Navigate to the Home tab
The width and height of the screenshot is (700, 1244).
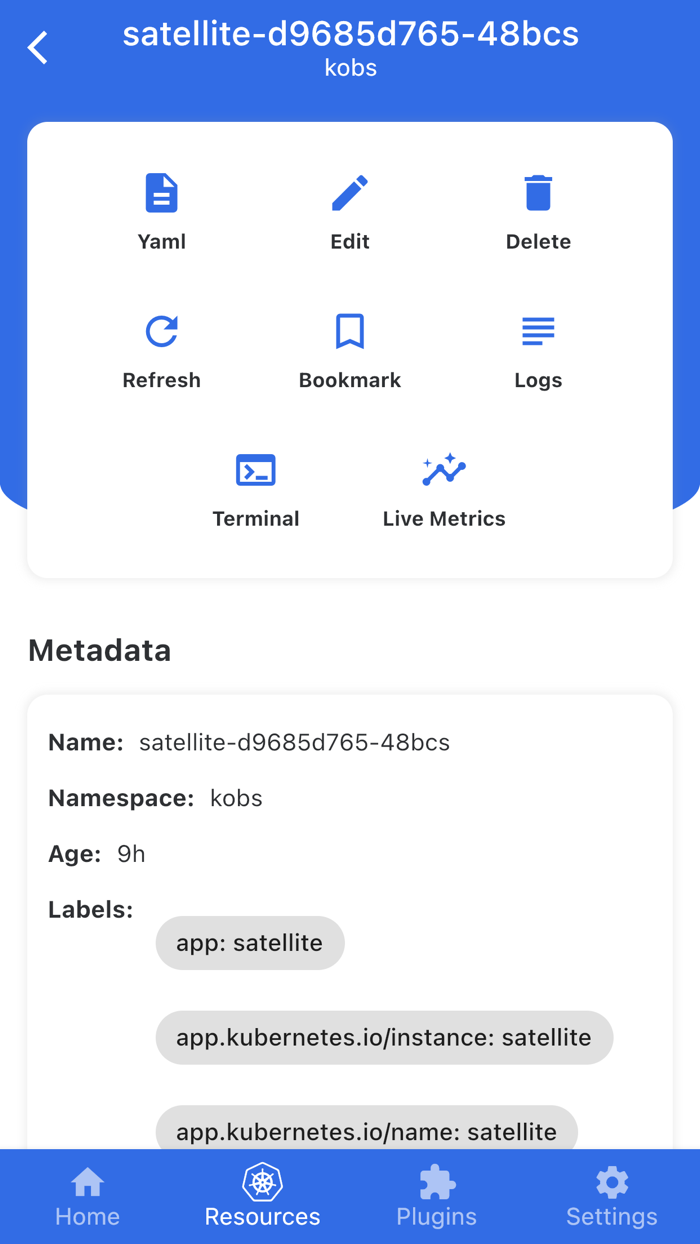coord(87,1196)
